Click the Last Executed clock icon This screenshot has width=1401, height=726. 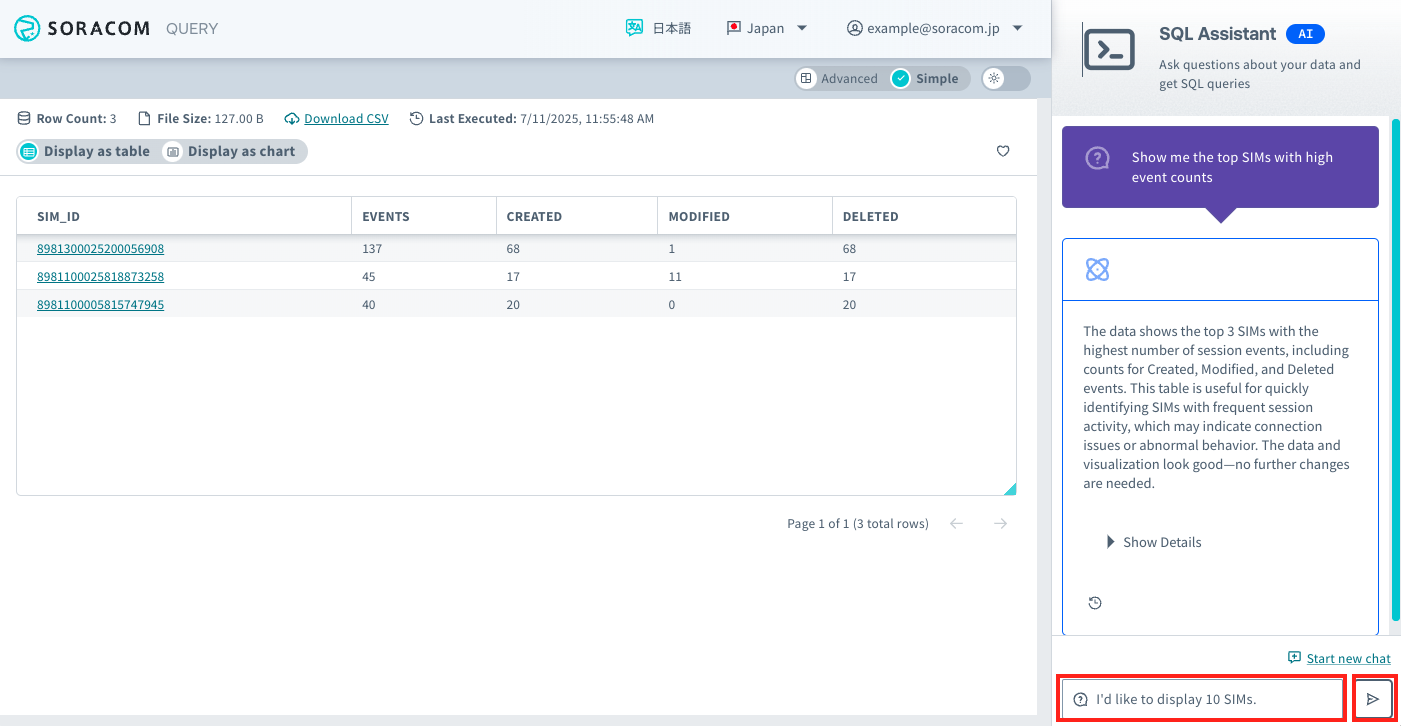click(x=416, y=118)
